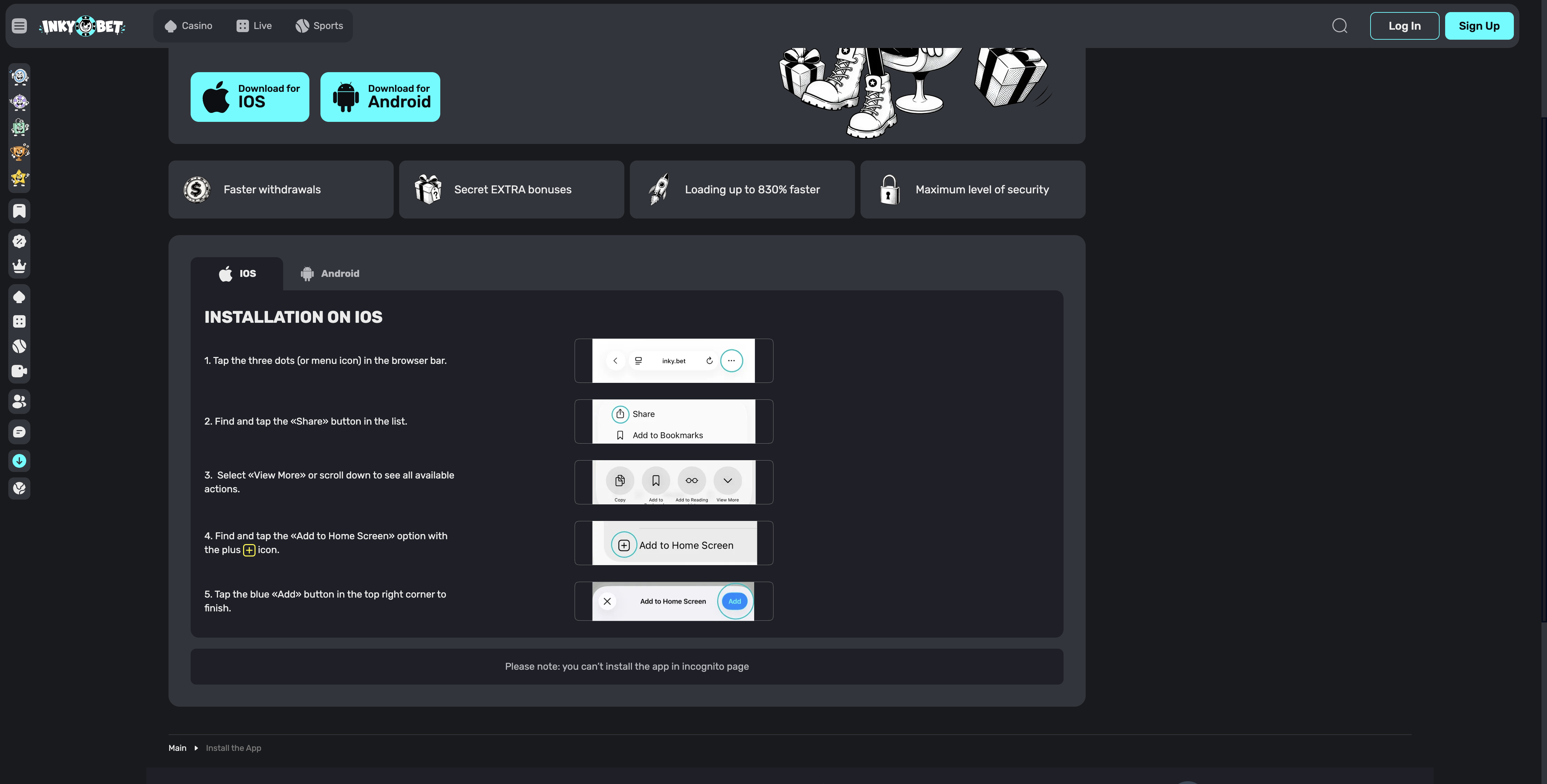Click the Main breadcrumb link
1547x784 pixels.
(x=177, y=748)
